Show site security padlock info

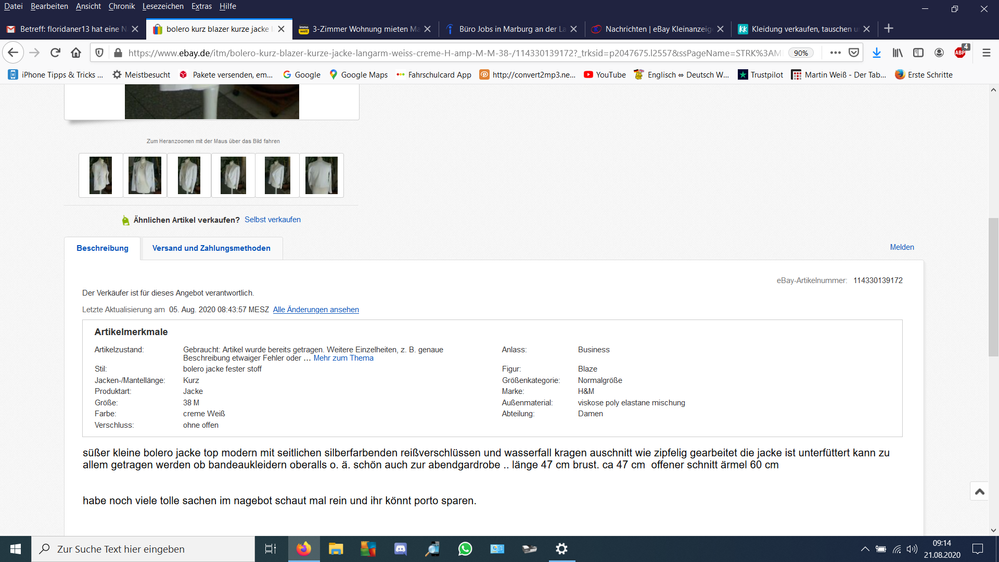coord(117,53)
